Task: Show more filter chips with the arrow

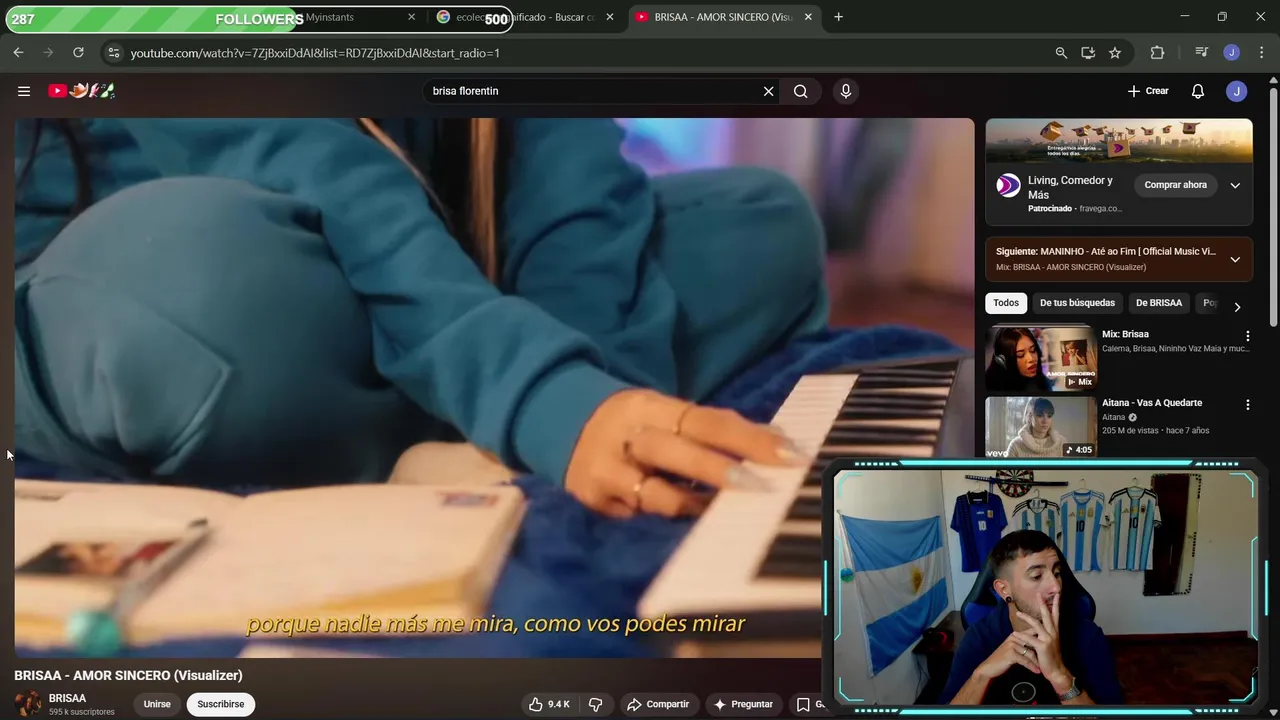Action: pos(1237,307)
